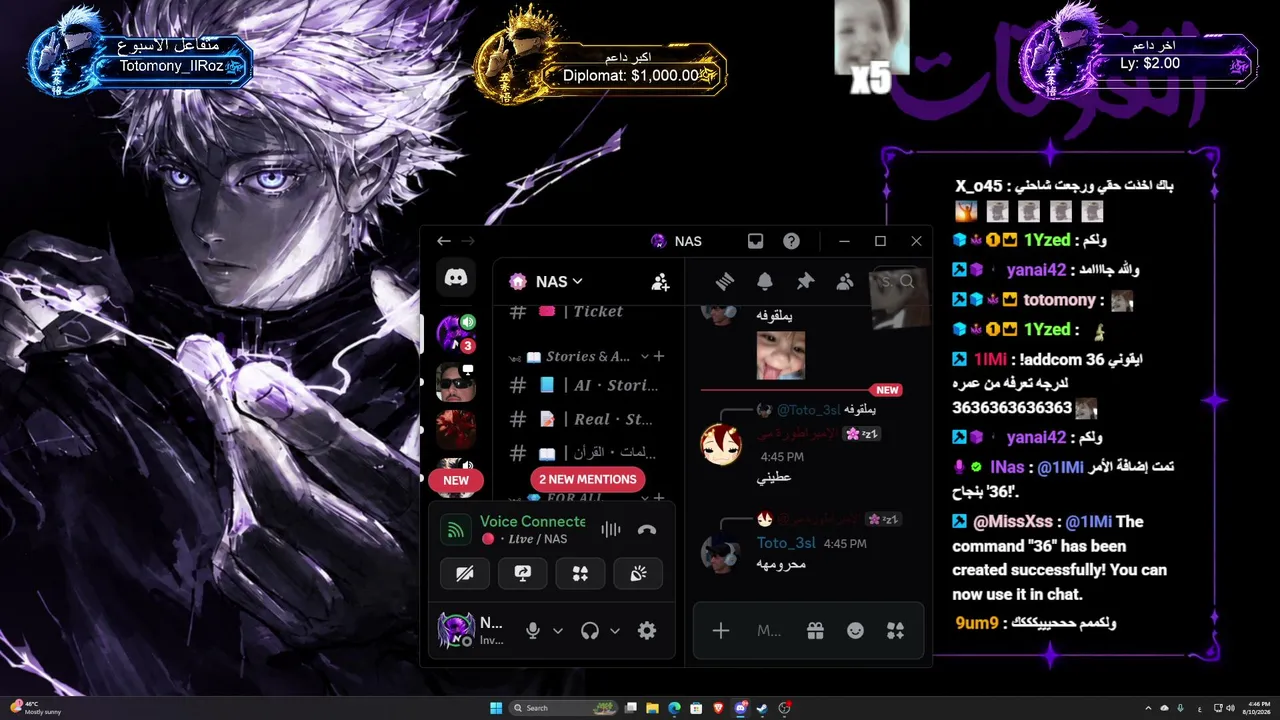Screen dimensions: 1280x720
Task: Open Discord help
Action: point(791,241)
